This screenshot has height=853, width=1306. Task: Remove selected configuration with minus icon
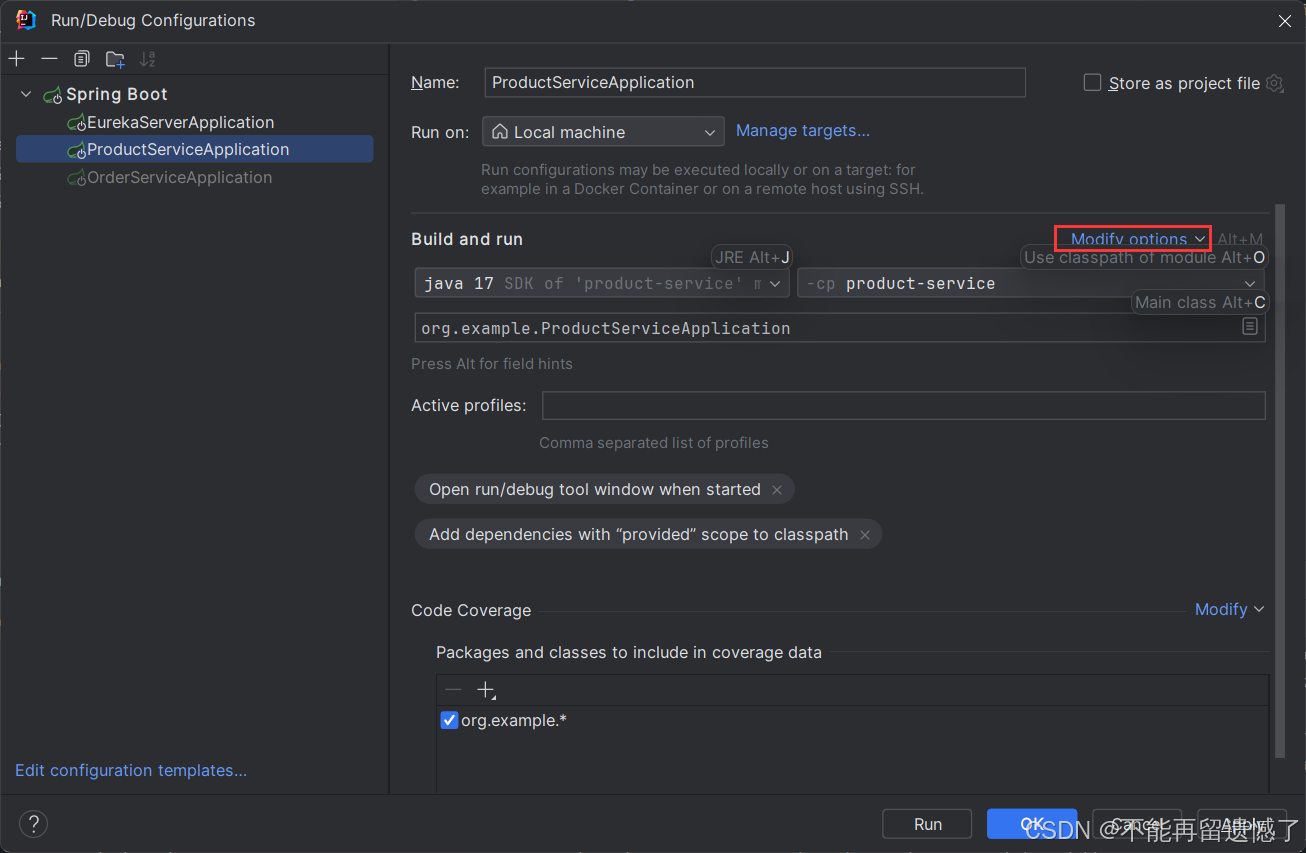(x=49, y=59)
